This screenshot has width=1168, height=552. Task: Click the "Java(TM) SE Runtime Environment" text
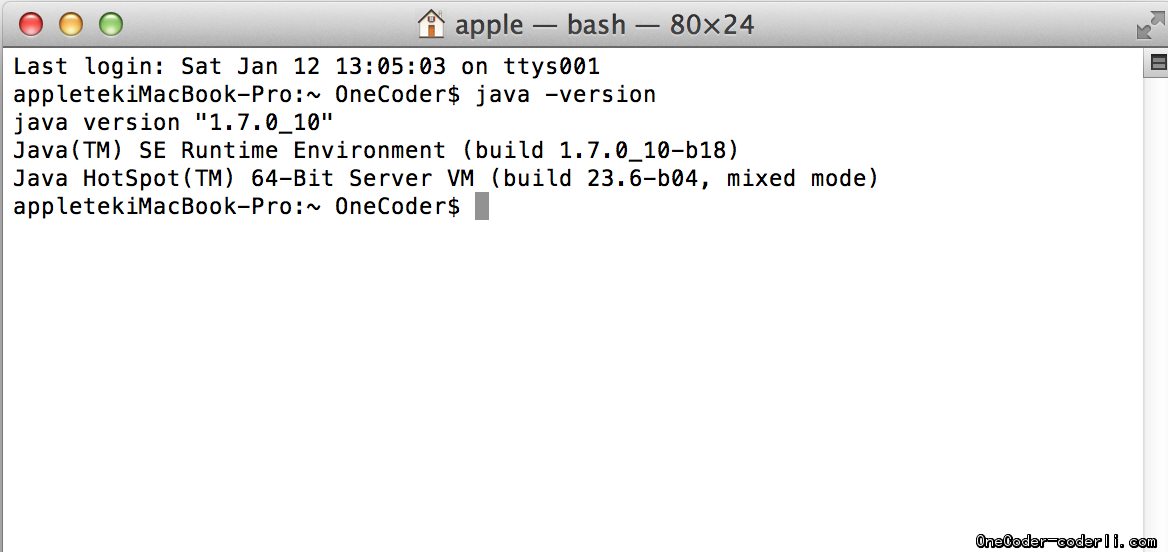229,151
